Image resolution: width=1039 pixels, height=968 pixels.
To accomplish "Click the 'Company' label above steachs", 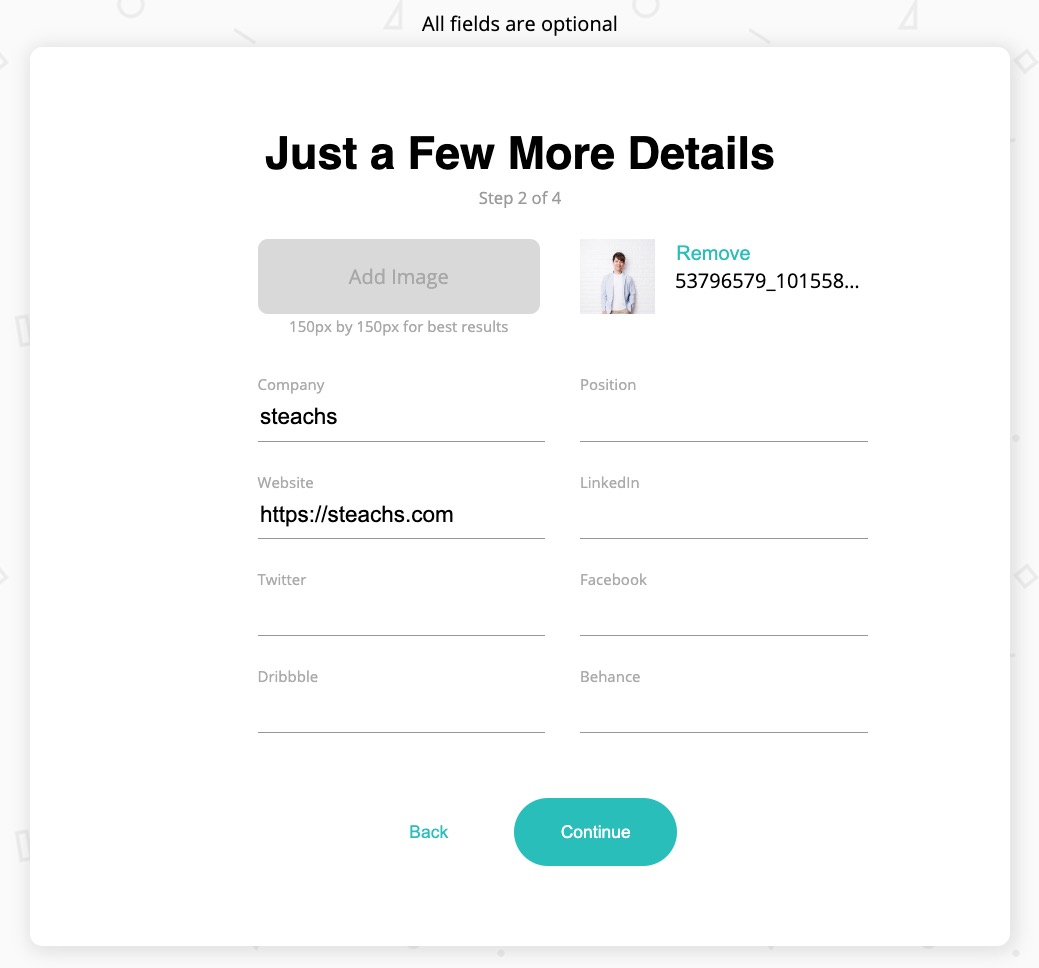I will pos(291,385).
